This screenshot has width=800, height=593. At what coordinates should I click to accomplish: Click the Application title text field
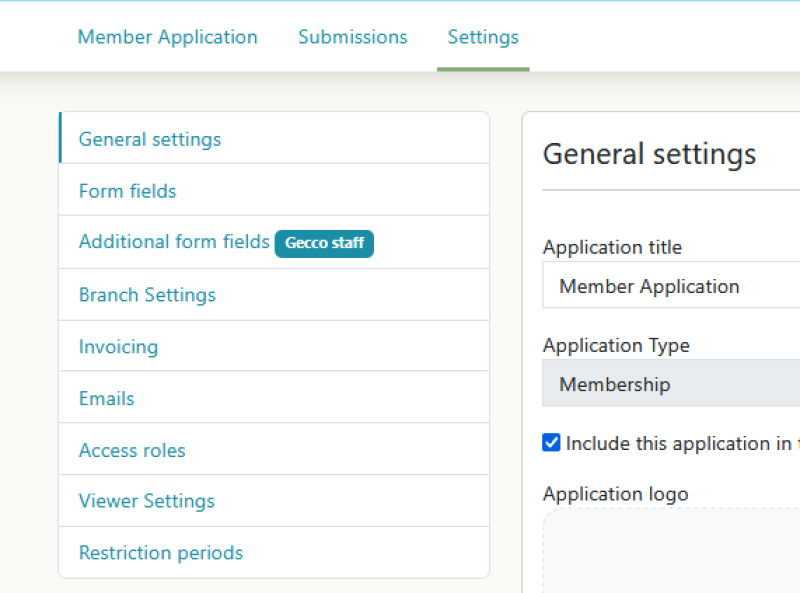click(x=670, y=287)
